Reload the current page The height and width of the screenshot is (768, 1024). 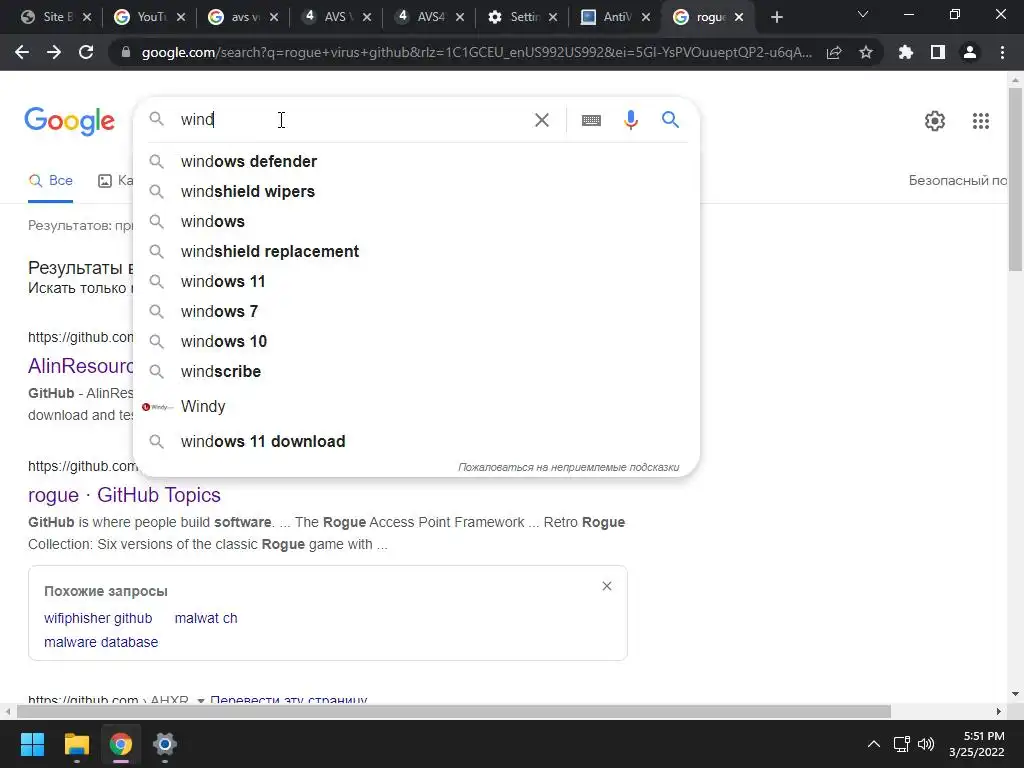[x=86, y=52]
